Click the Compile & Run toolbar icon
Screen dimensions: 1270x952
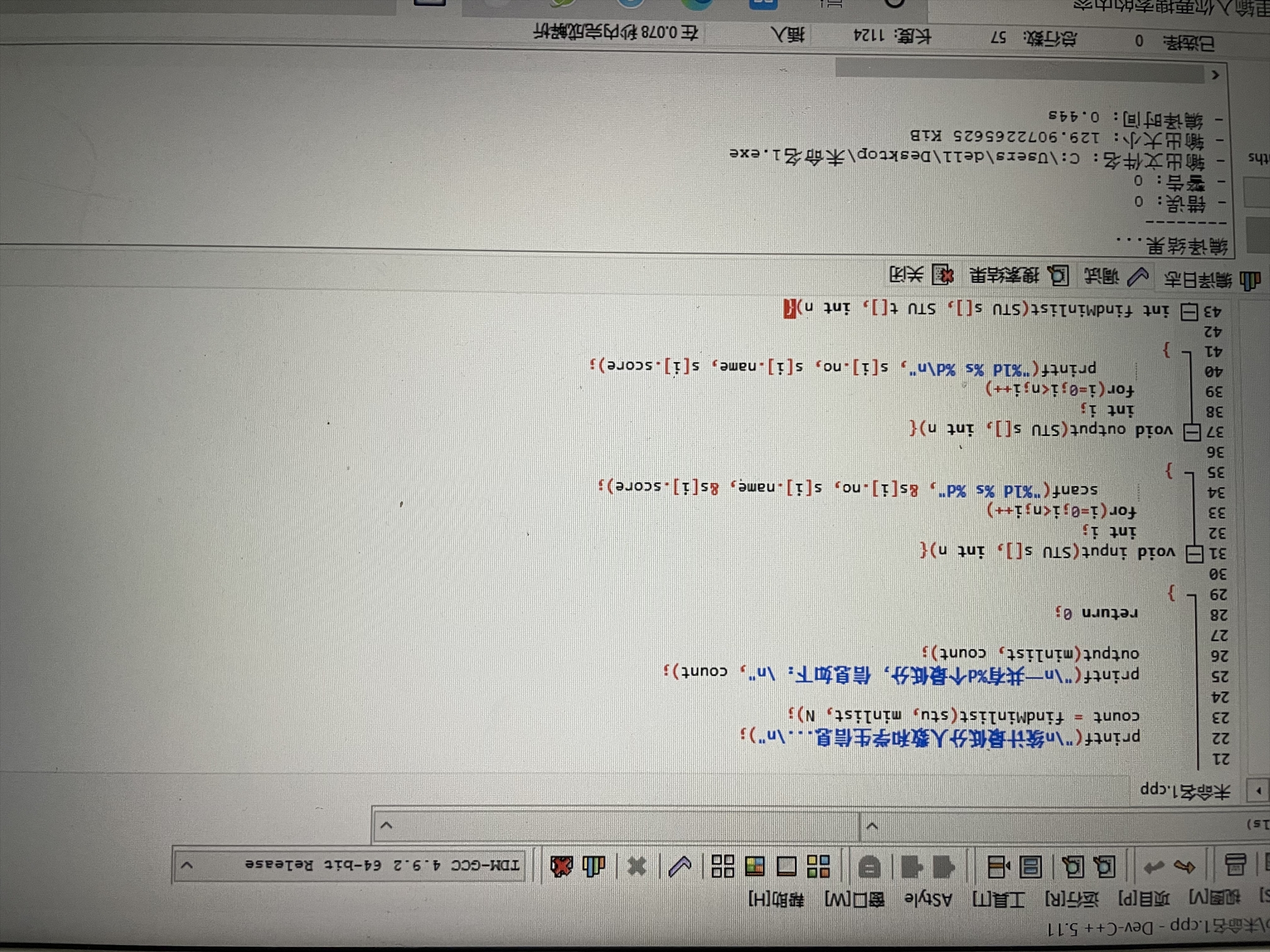pyautogui.click(x=755, y=866)
